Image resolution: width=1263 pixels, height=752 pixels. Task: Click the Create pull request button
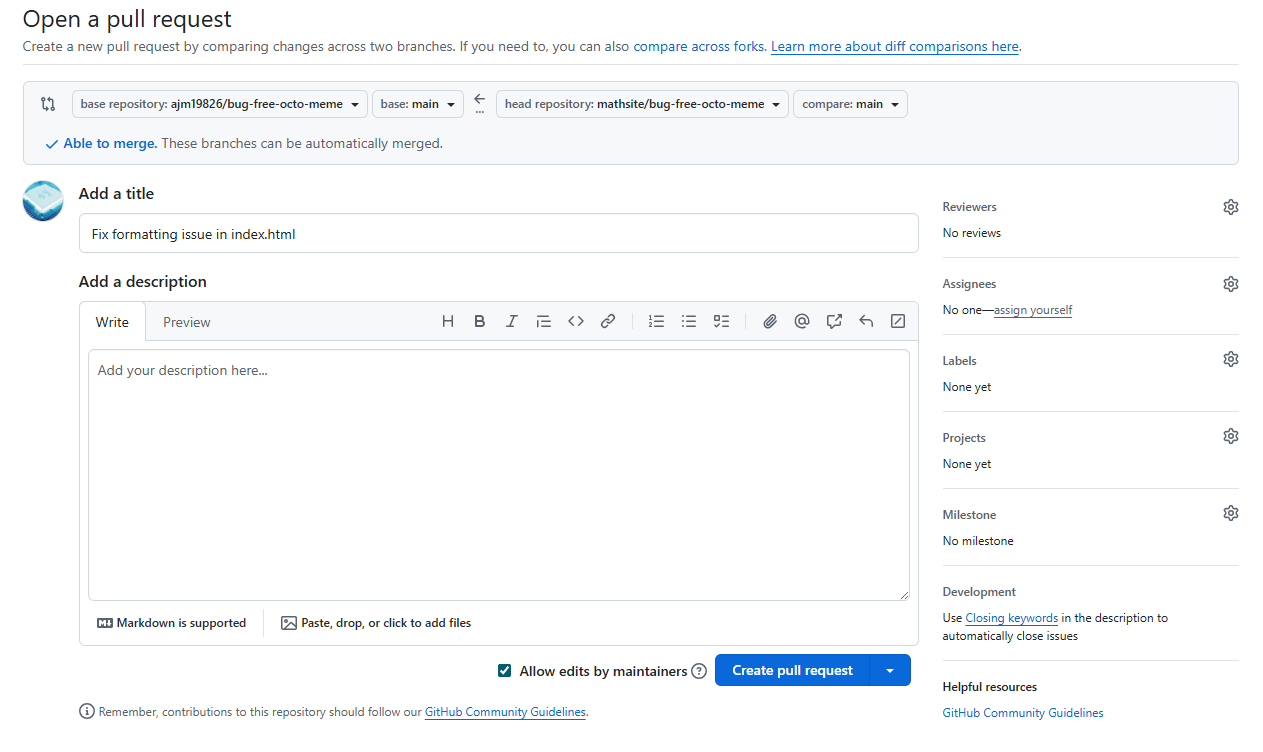coord(793,671)
